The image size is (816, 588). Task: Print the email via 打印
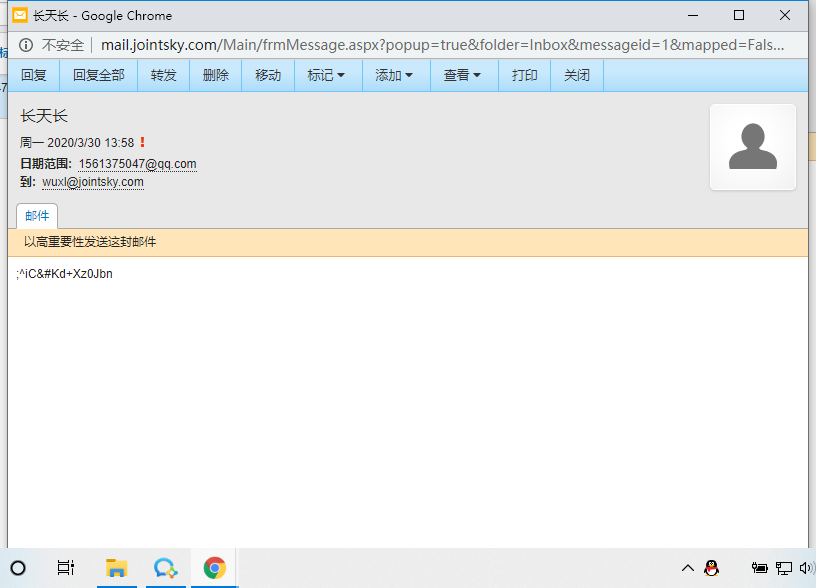(x=525, y=75)
